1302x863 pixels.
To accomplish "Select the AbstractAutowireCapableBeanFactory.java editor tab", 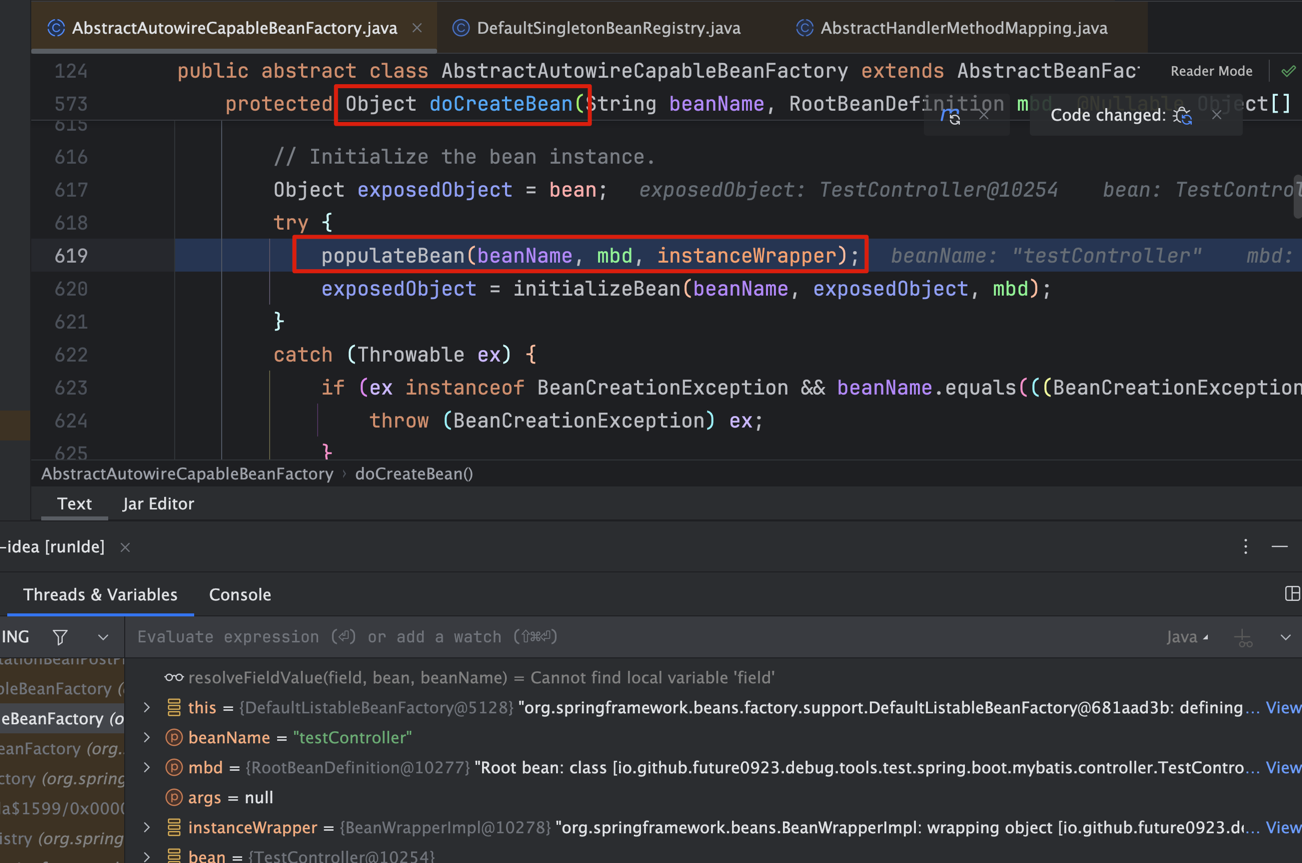I will tap(234, 28).
